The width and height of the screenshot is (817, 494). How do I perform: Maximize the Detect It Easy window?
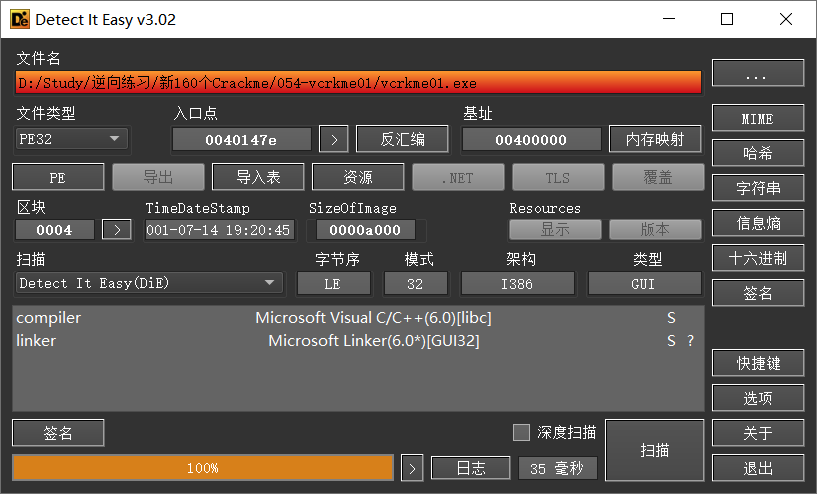pos(727,19)
